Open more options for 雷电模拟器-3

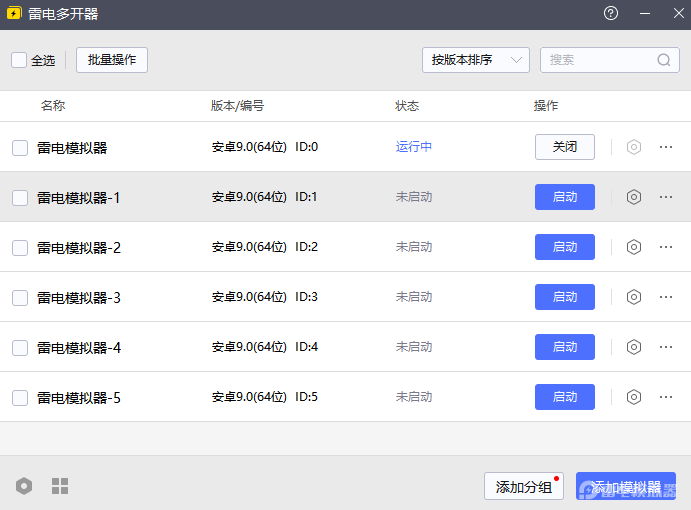666,297
